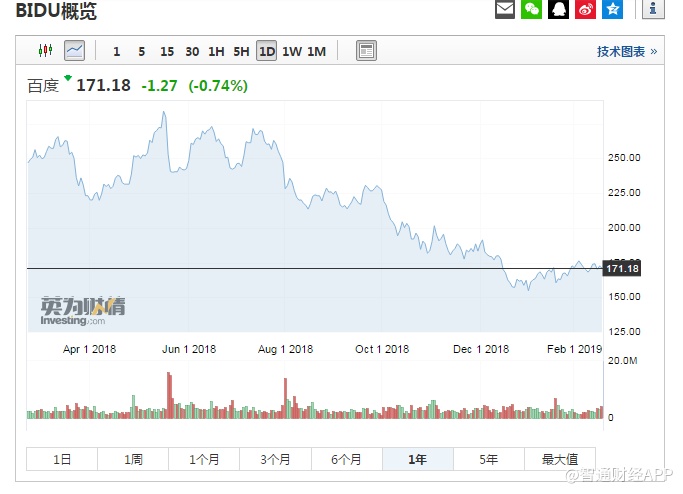Screen dimensions: 683x494
Task: Click the 250.00 price axis label
Action: tap(624, 158)
